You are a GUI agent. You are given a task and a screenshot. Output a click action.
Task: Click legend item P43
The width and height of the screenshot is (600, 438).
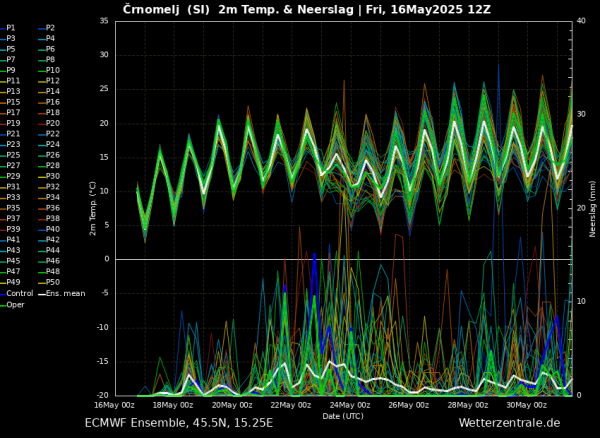tap(10, 250)
